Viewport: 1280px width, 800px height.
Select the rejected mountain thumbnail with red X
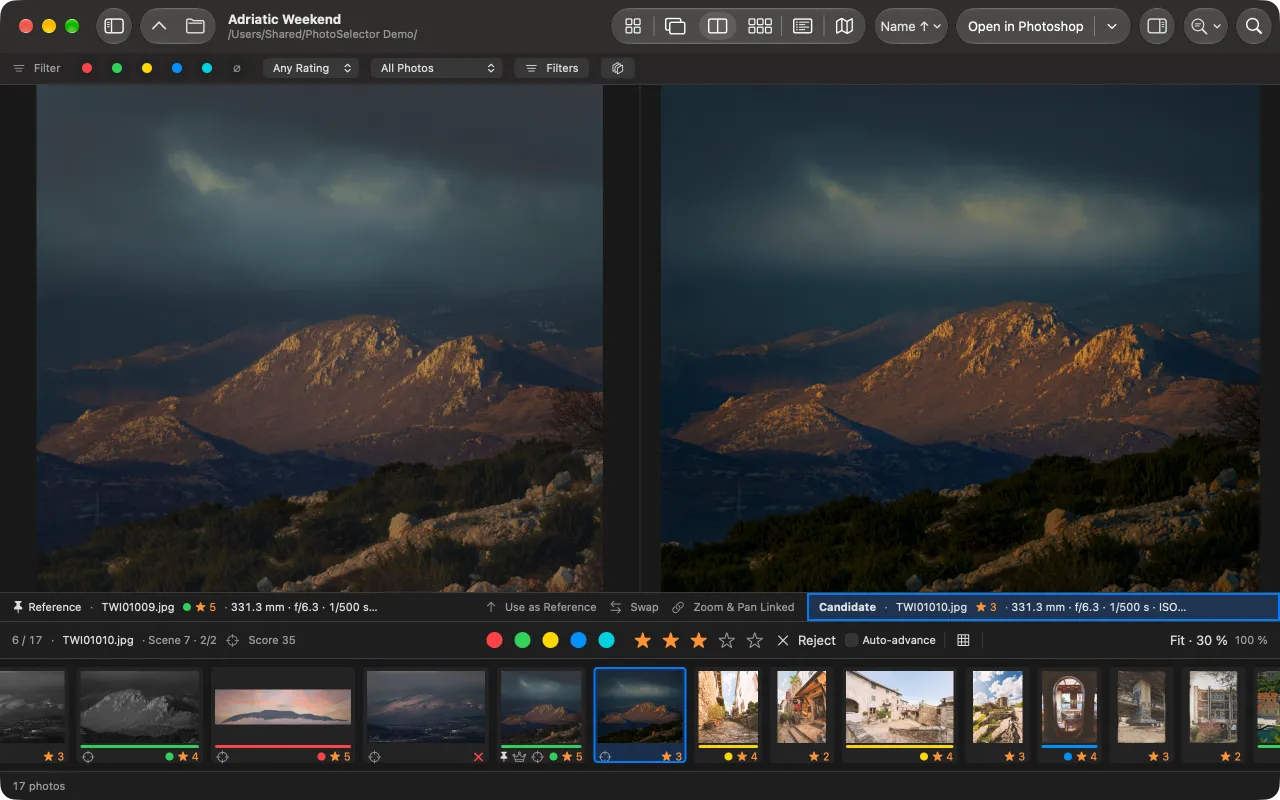[x=425, y=716]
